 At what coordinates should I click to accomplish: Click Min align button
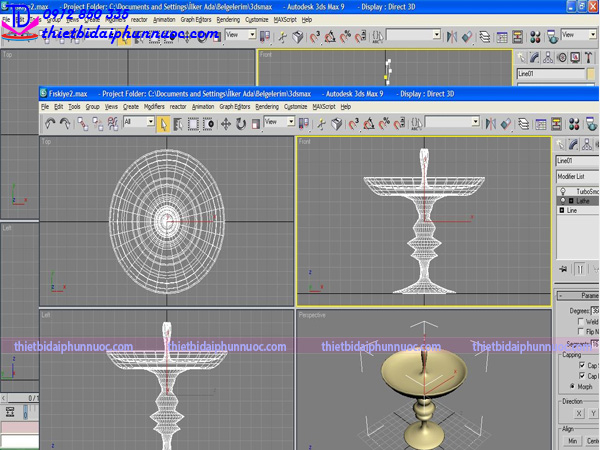tap(572, 441)
